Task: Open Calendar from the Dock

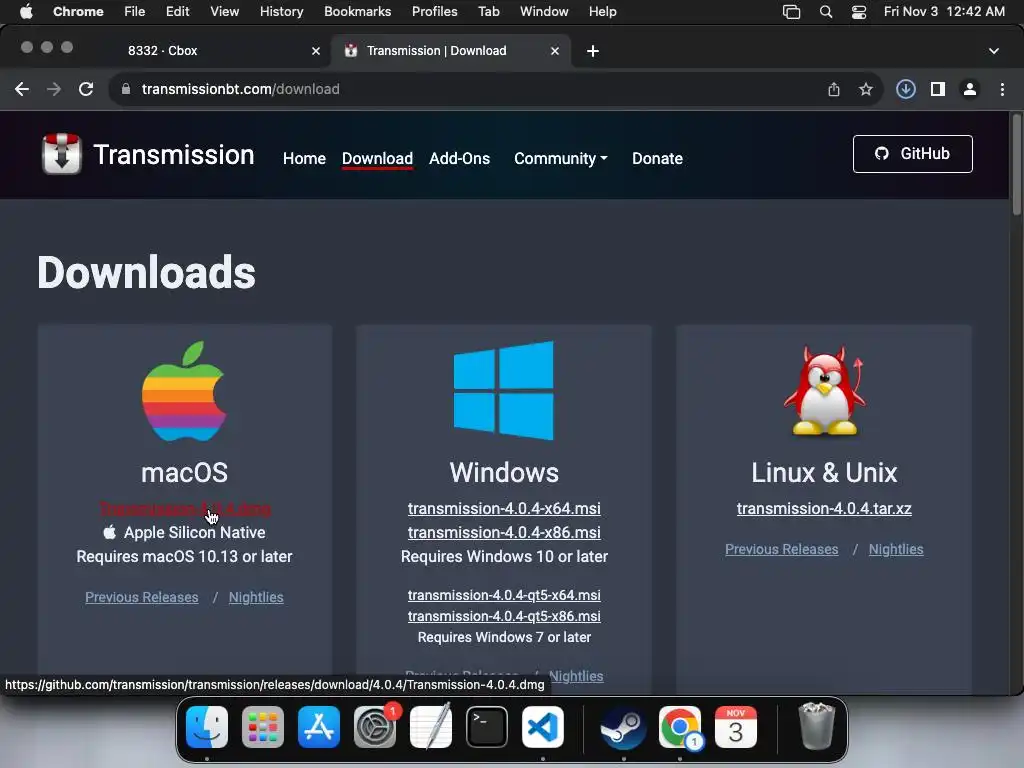Action: click(x=736, y=727)
